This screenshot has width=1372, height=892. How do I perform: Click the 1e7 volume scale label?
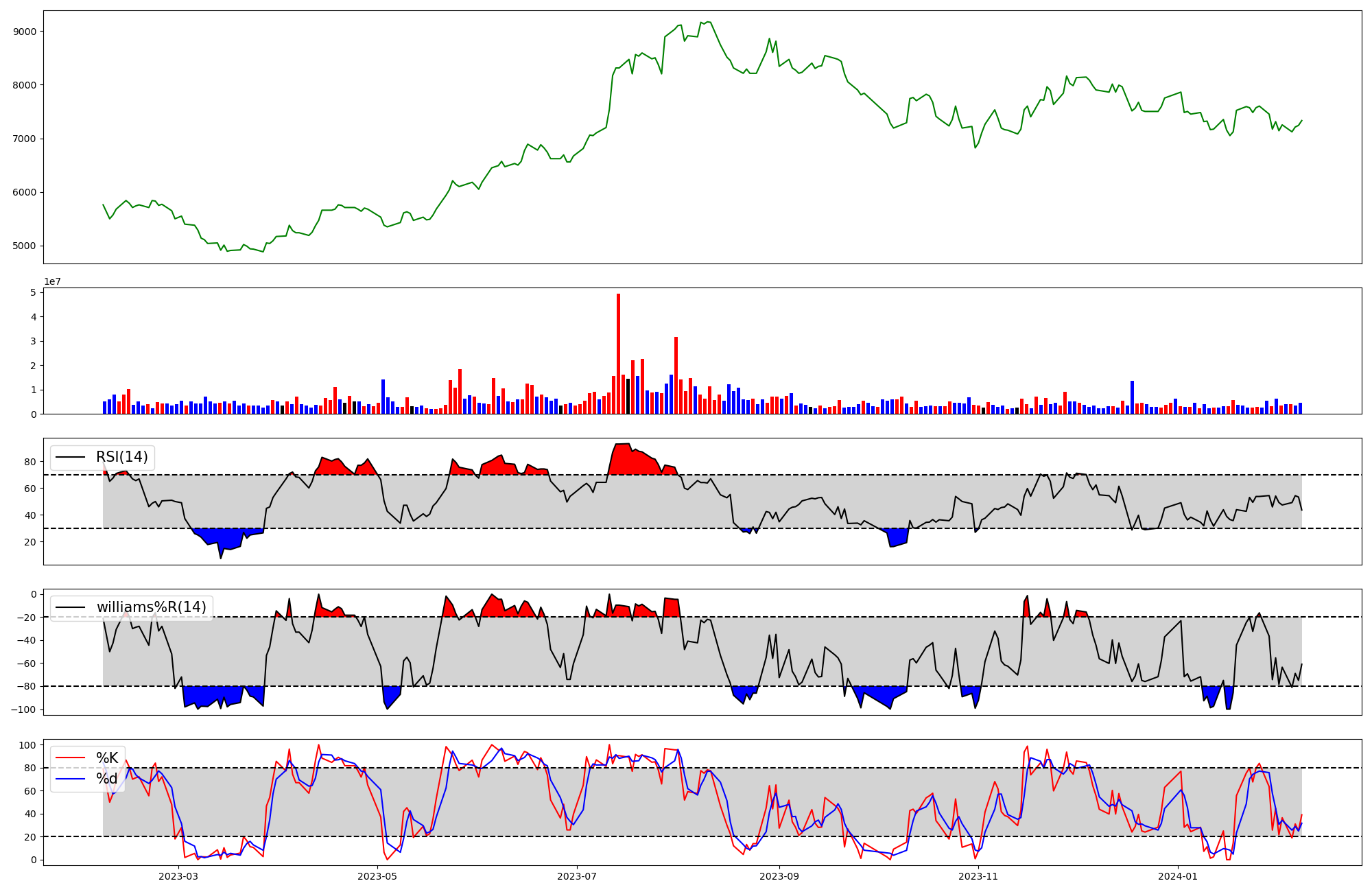(52, 281)
